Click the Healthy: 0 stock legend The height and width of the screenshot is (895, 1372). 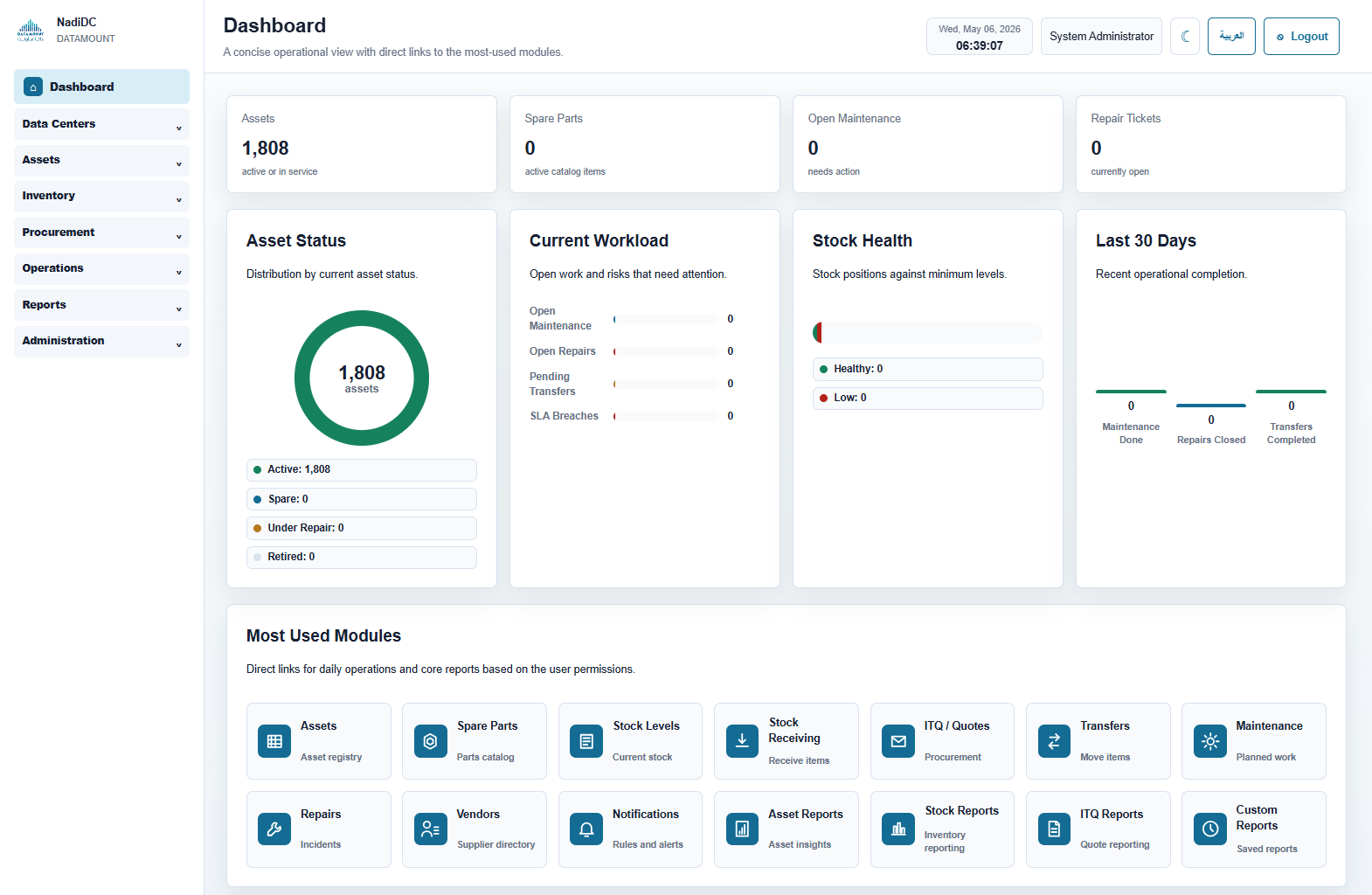(928, 369)
